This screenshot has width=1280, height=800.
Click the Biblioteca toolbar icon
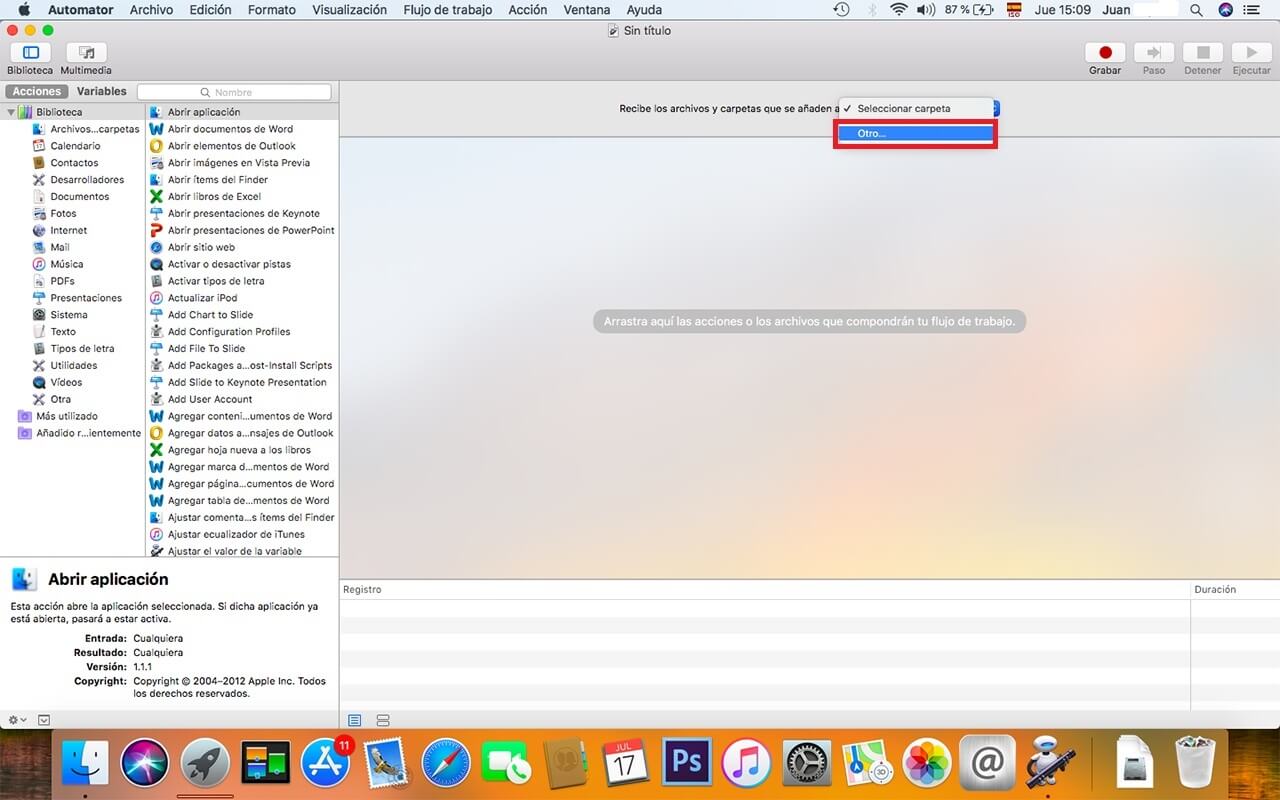click(x=30, y=52)
